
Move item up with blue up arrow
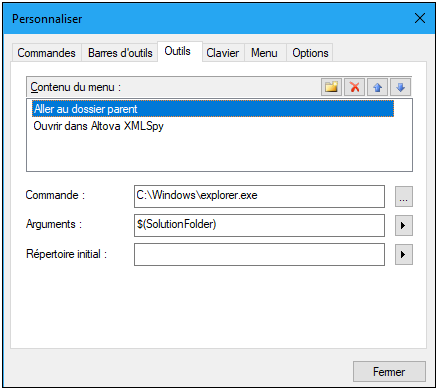tap(377, 87)
